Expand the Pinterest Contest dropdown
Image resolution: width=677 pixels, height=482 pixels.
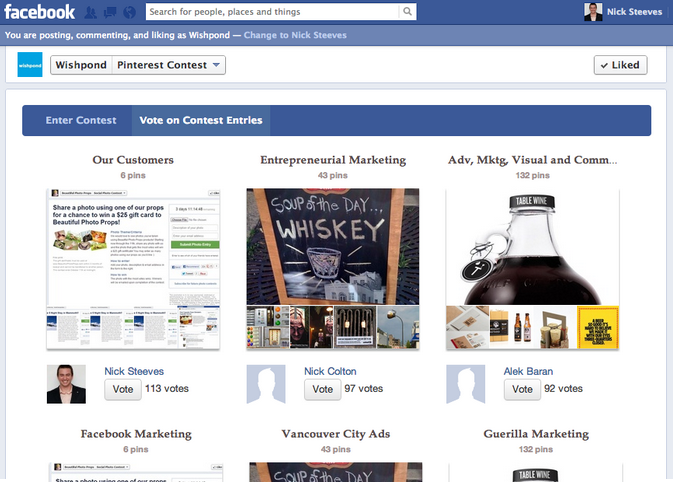tap(169, 65)
